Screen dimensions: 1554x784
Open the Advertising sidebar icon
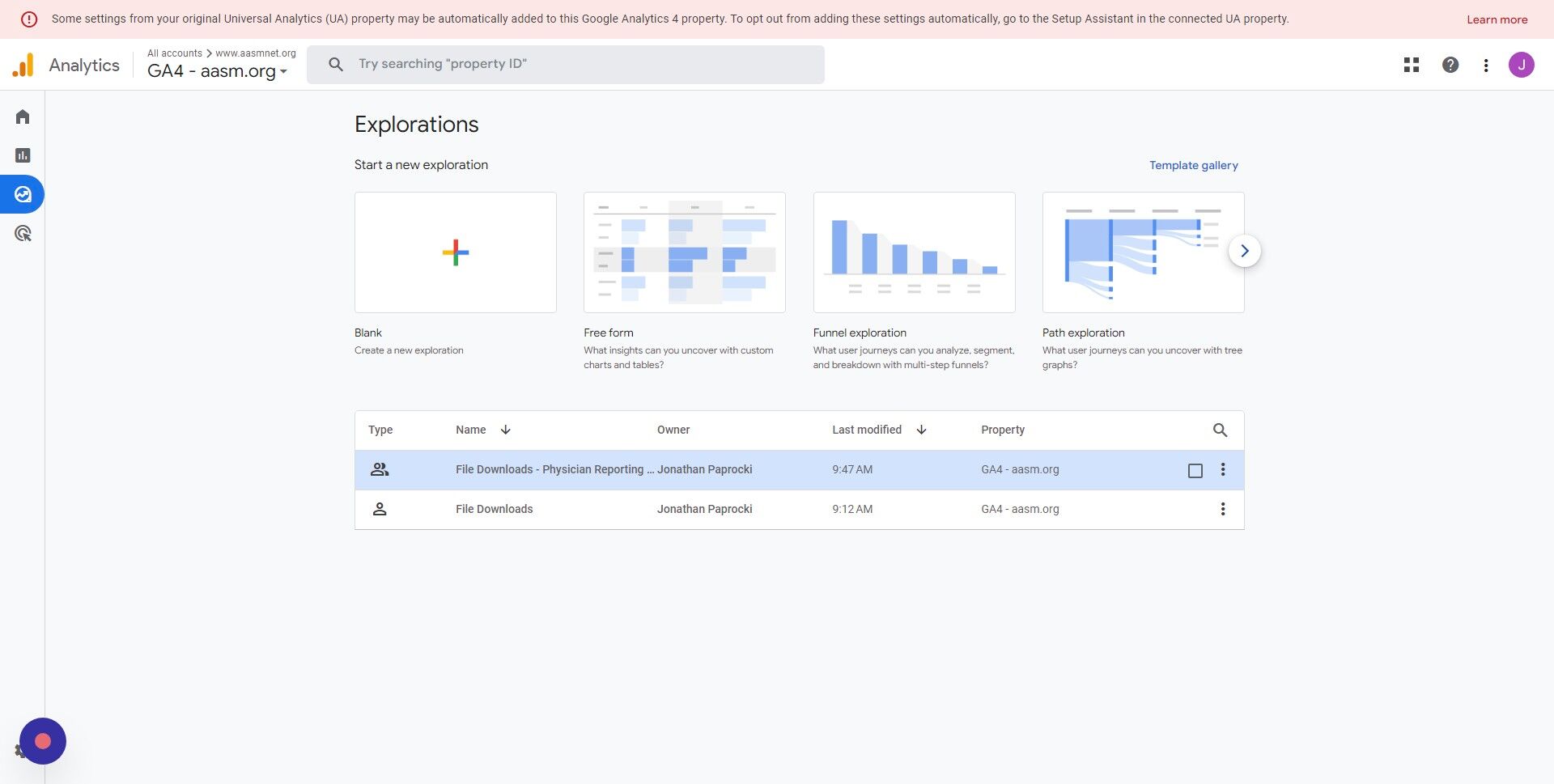(23, 234)
